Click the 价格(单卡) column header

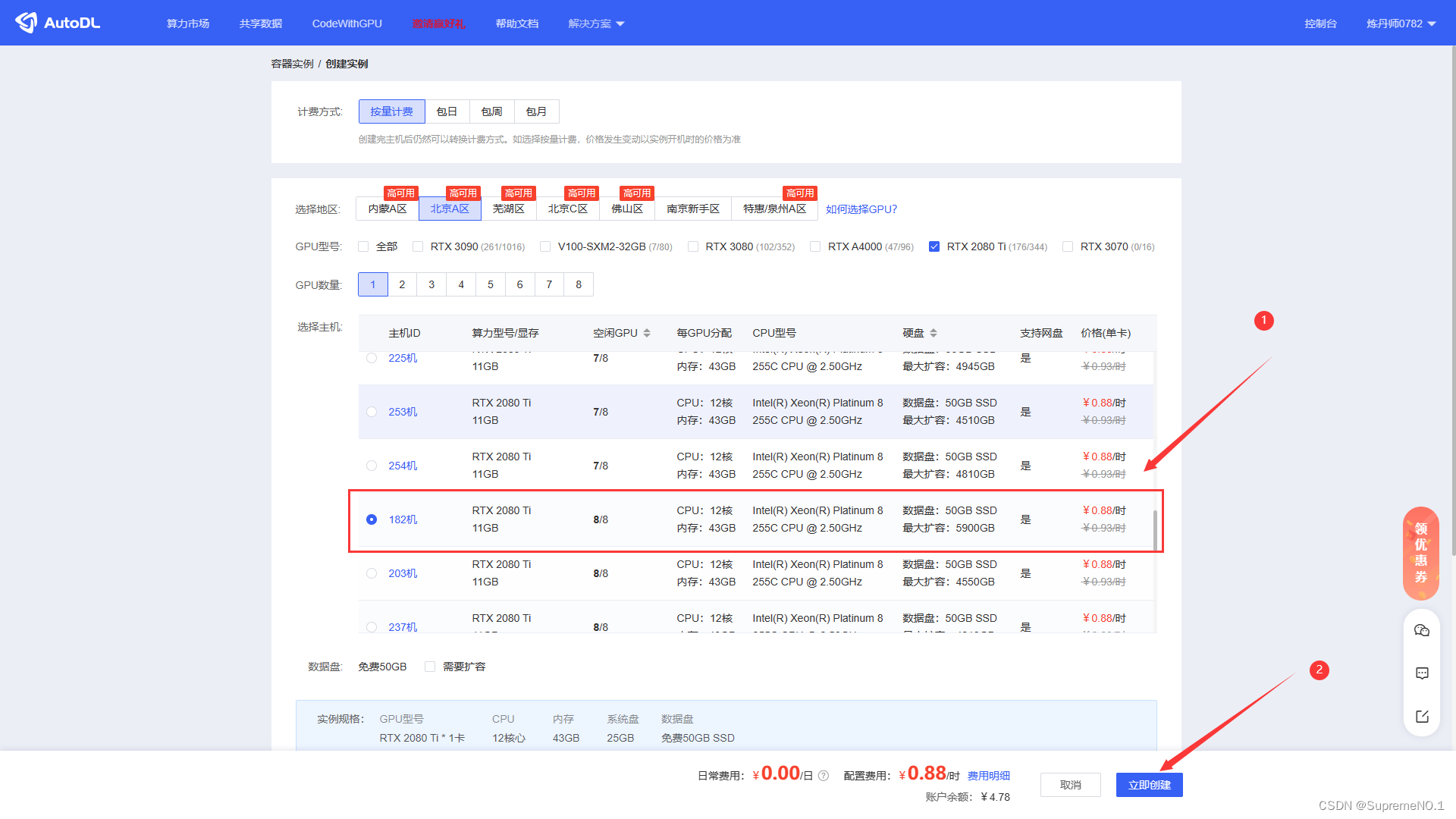(1106, 333)
